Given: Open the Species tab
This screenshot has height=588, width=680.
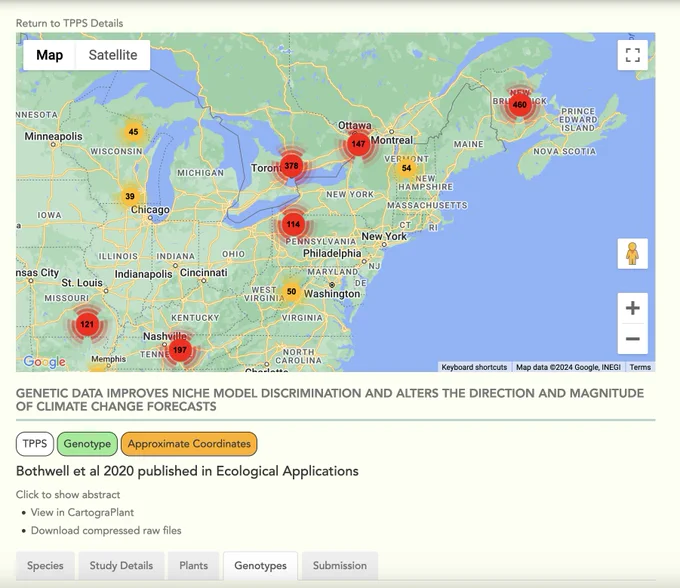Looking at the screenshot, I should (x=45, y=565).
